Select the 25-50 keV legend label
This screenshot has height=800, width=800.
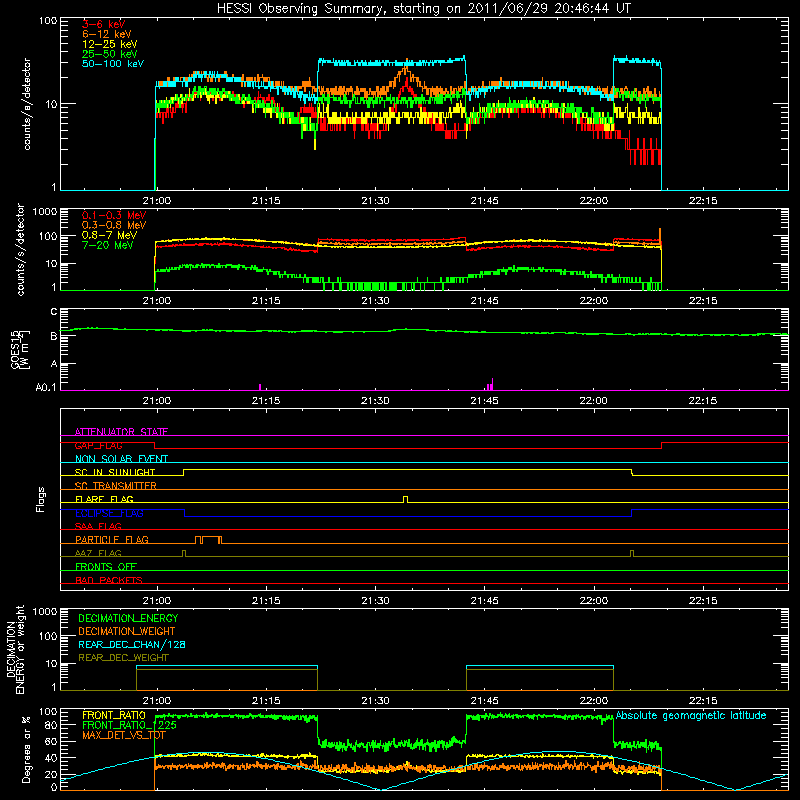coord(110,54)
